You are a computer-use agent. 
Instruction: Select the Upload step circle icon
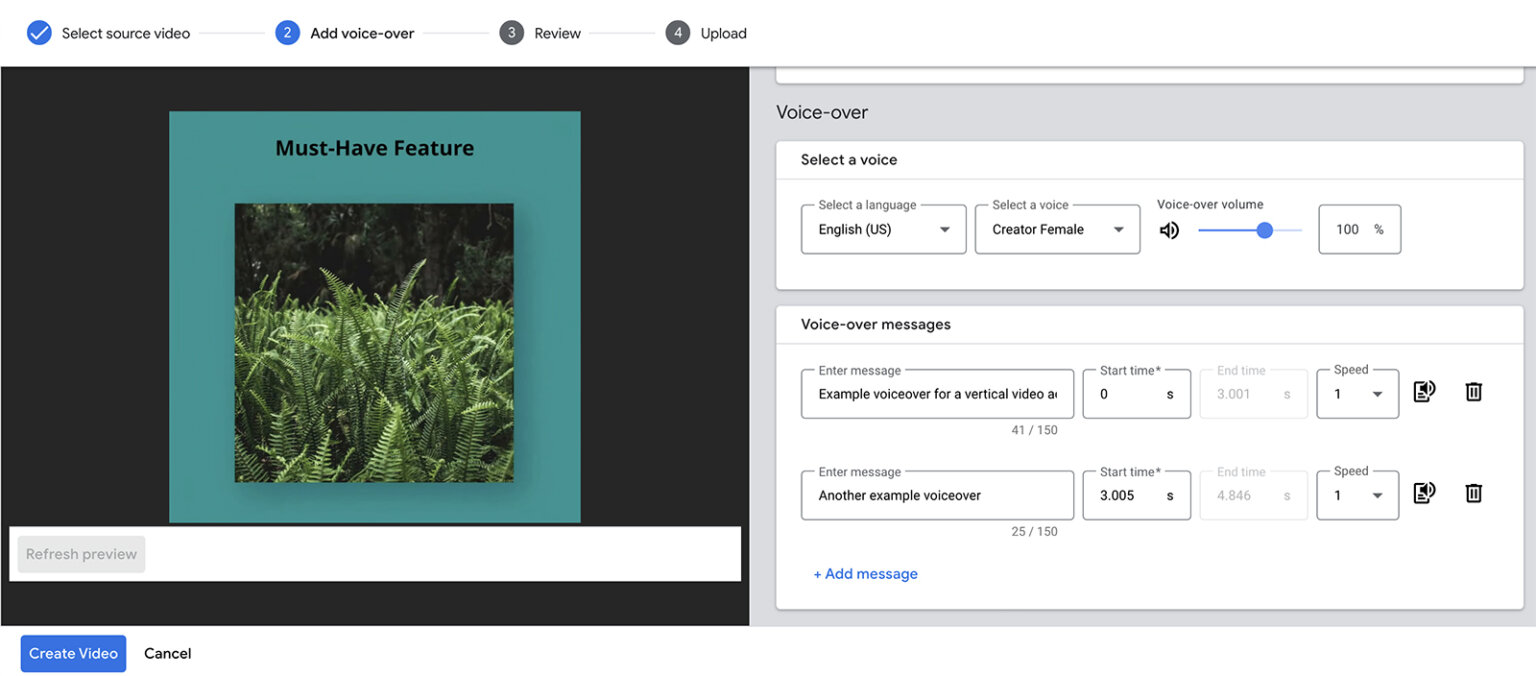[677, 32]
